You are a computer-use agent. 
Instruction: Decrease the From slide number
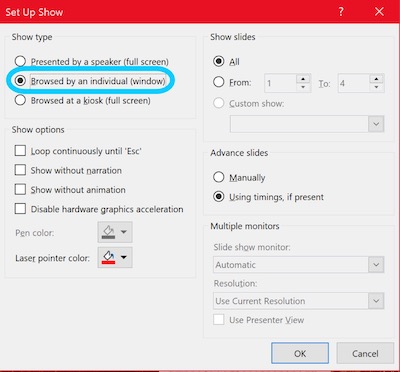point(303,87)
